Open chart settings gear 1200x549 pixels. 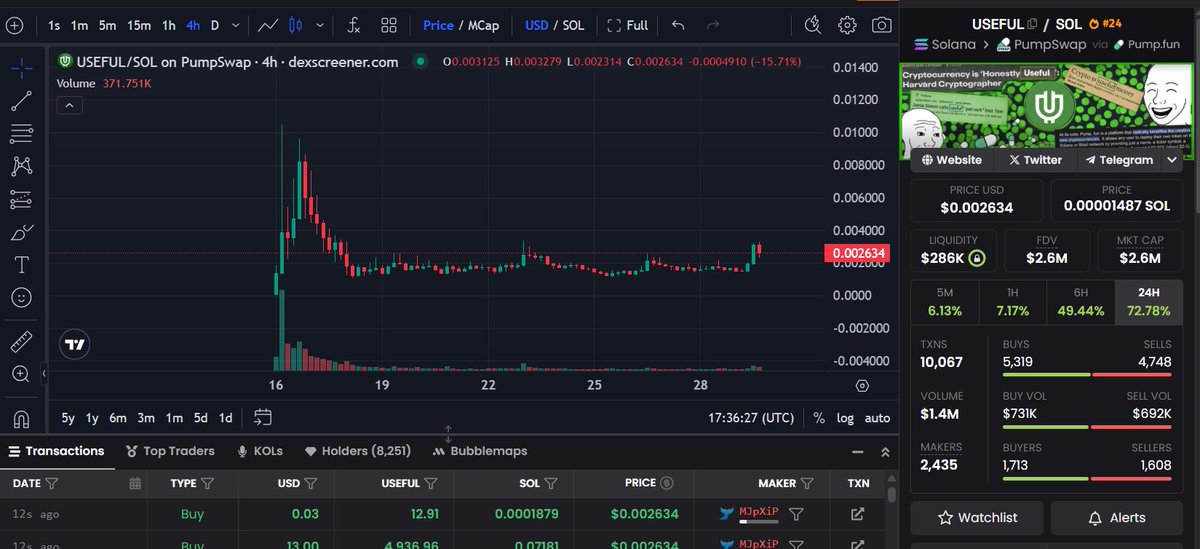click(x=847, y=25)
